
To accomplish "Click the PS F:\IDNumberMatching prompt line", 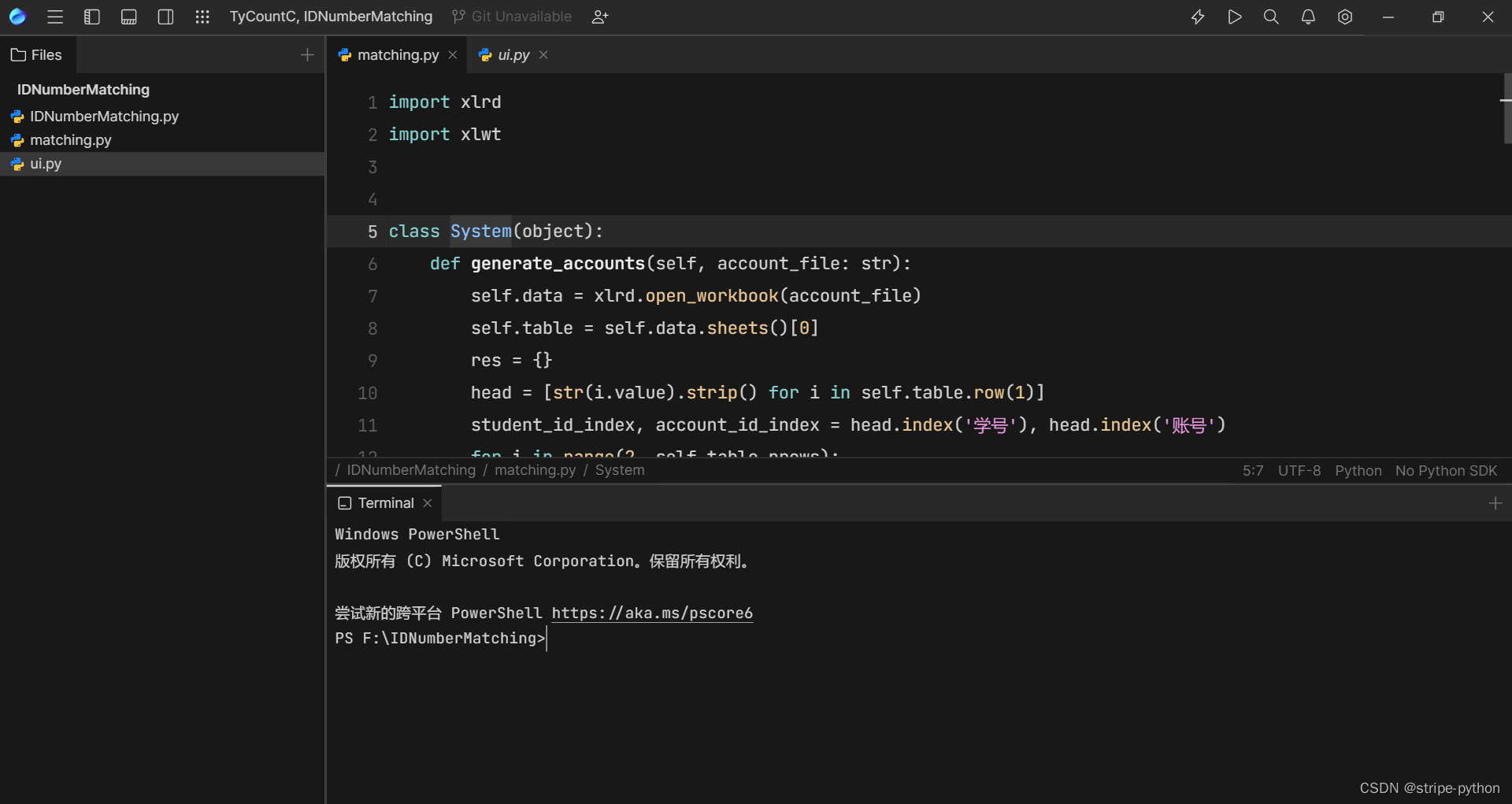I will (x=440, y=638).
